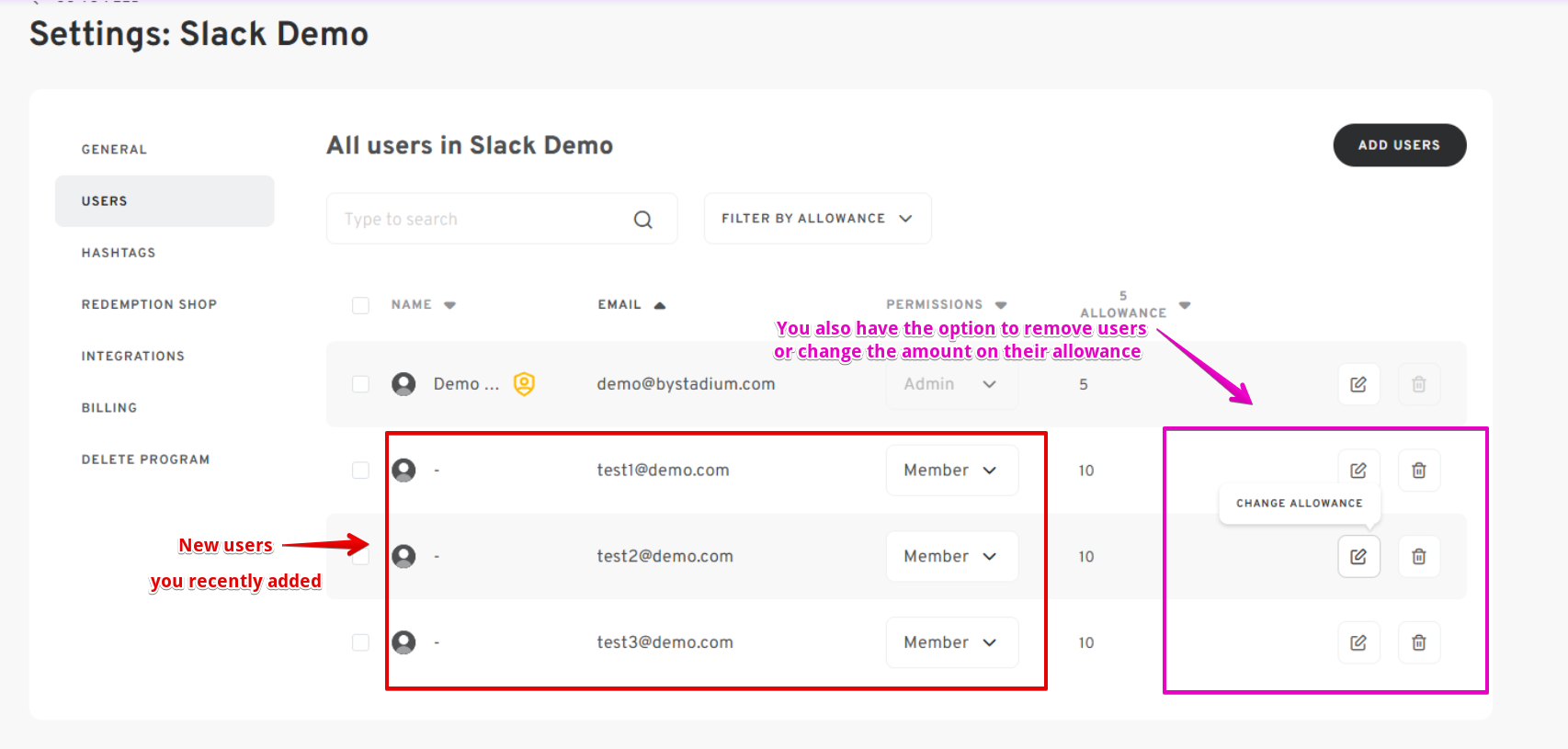
Task: Sort the Allowance column
Action: 1185,305
